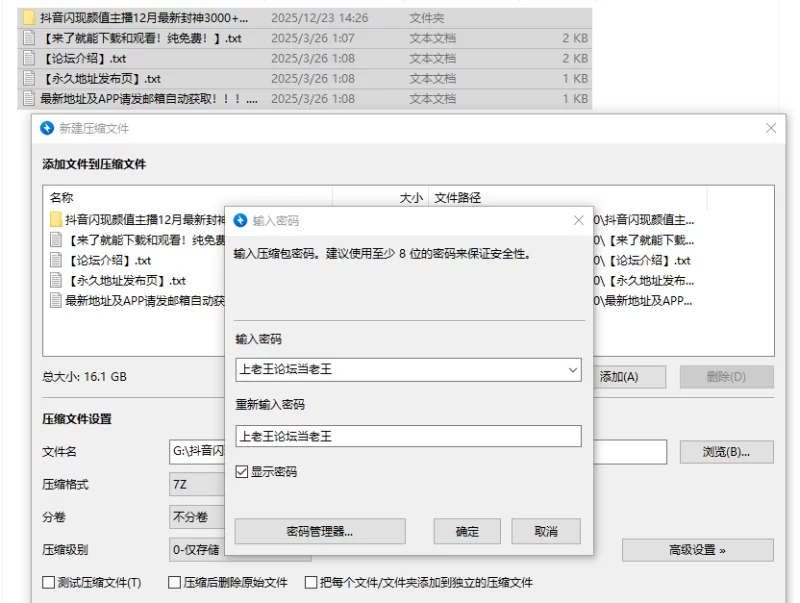Viewport: 800px width, 603px height.
Task: Click text file icon of 【永久地址发布页】.txt in explorer
Action: 29,79
